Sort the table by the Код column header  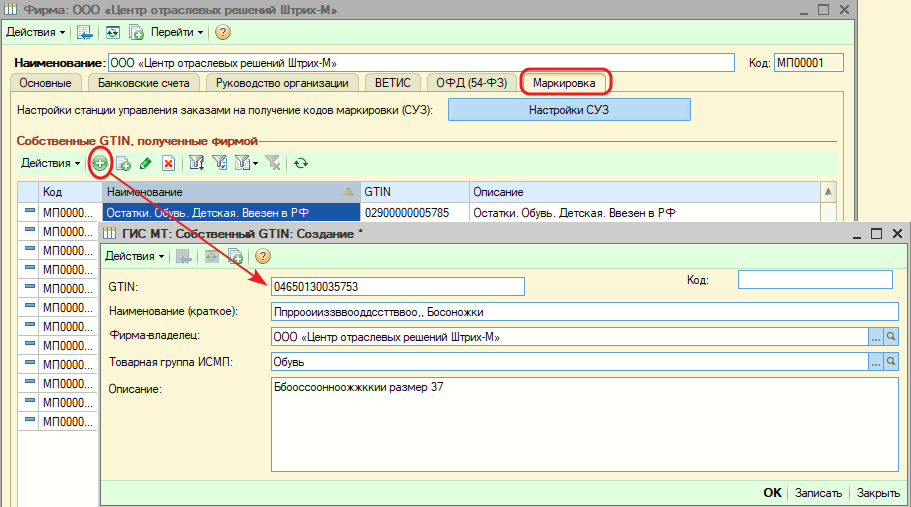pos(70,192)
